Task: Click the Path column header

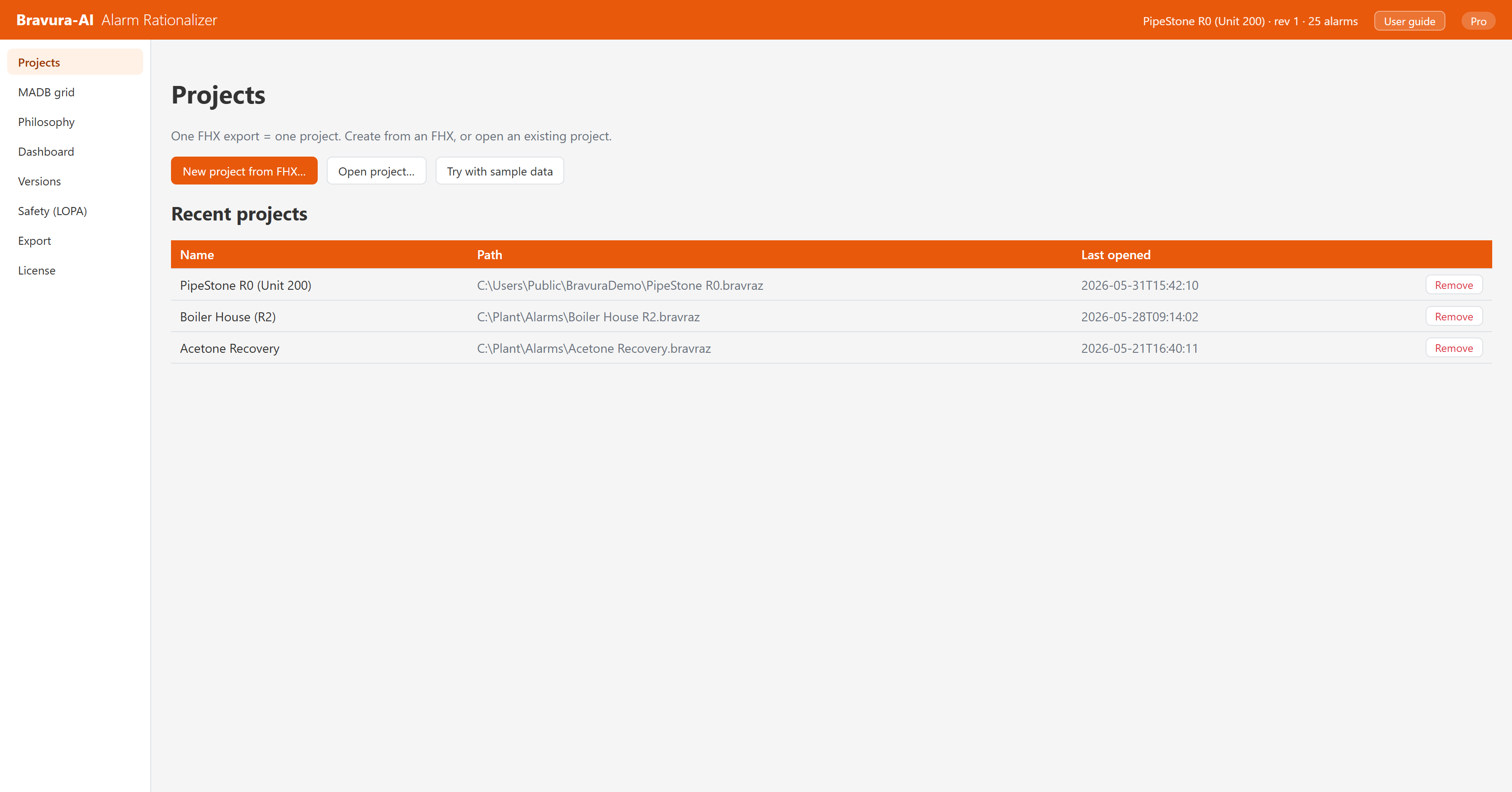Action: click(x=490, y=254)
